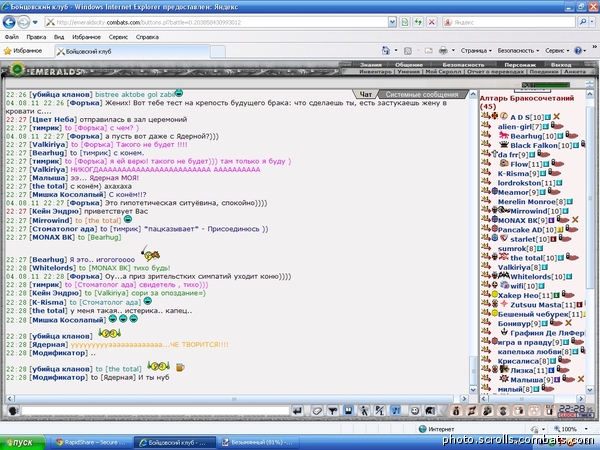This screenshot has height=450, width=600.
Task: Click the Yandex search magnifier icon
Action: 582,22
